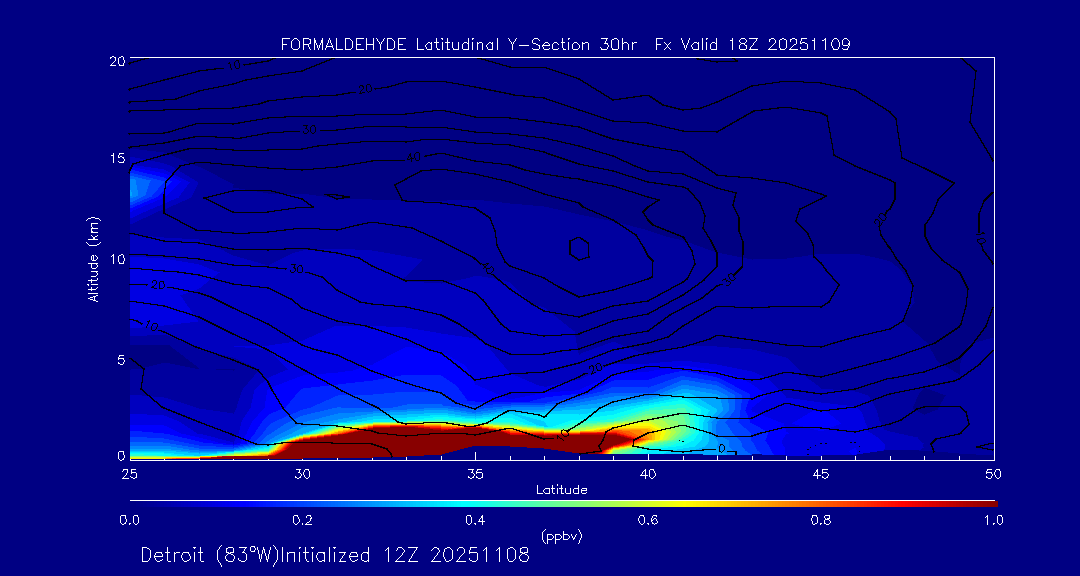Click the colorbar value '0.6'
The height and width of the screenshot is (576, 1080).
(x=648, y=520)
